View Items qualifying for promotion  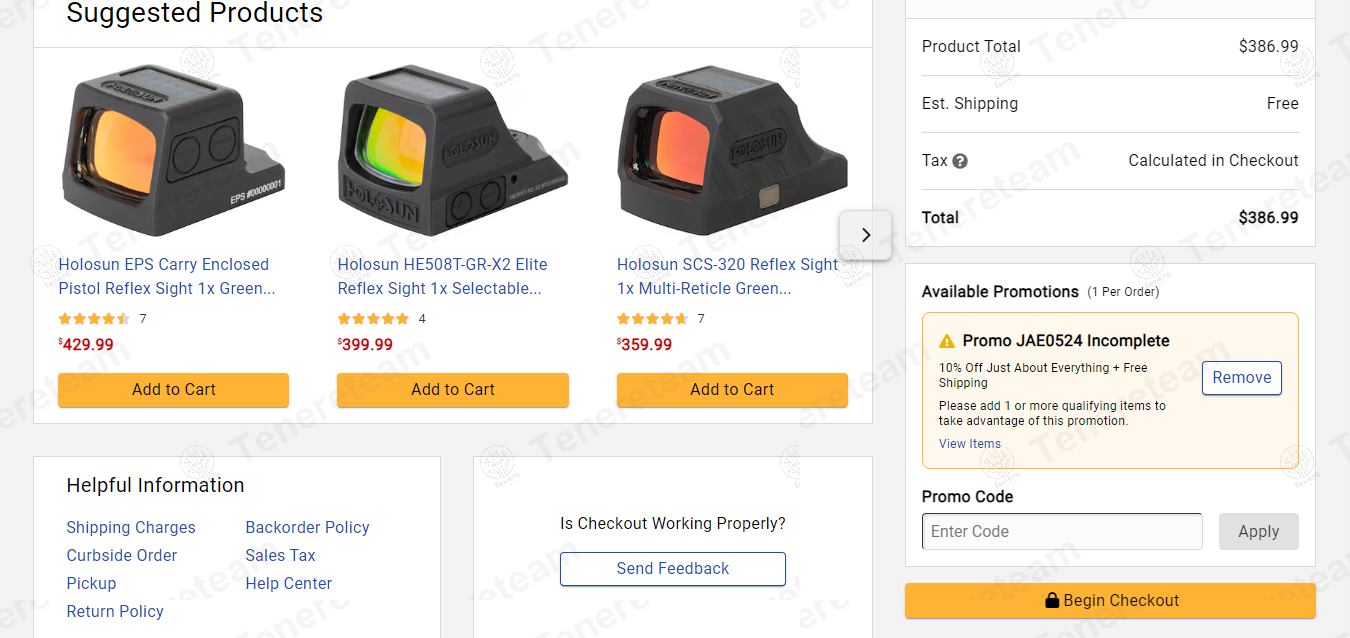tap(970, 444)
